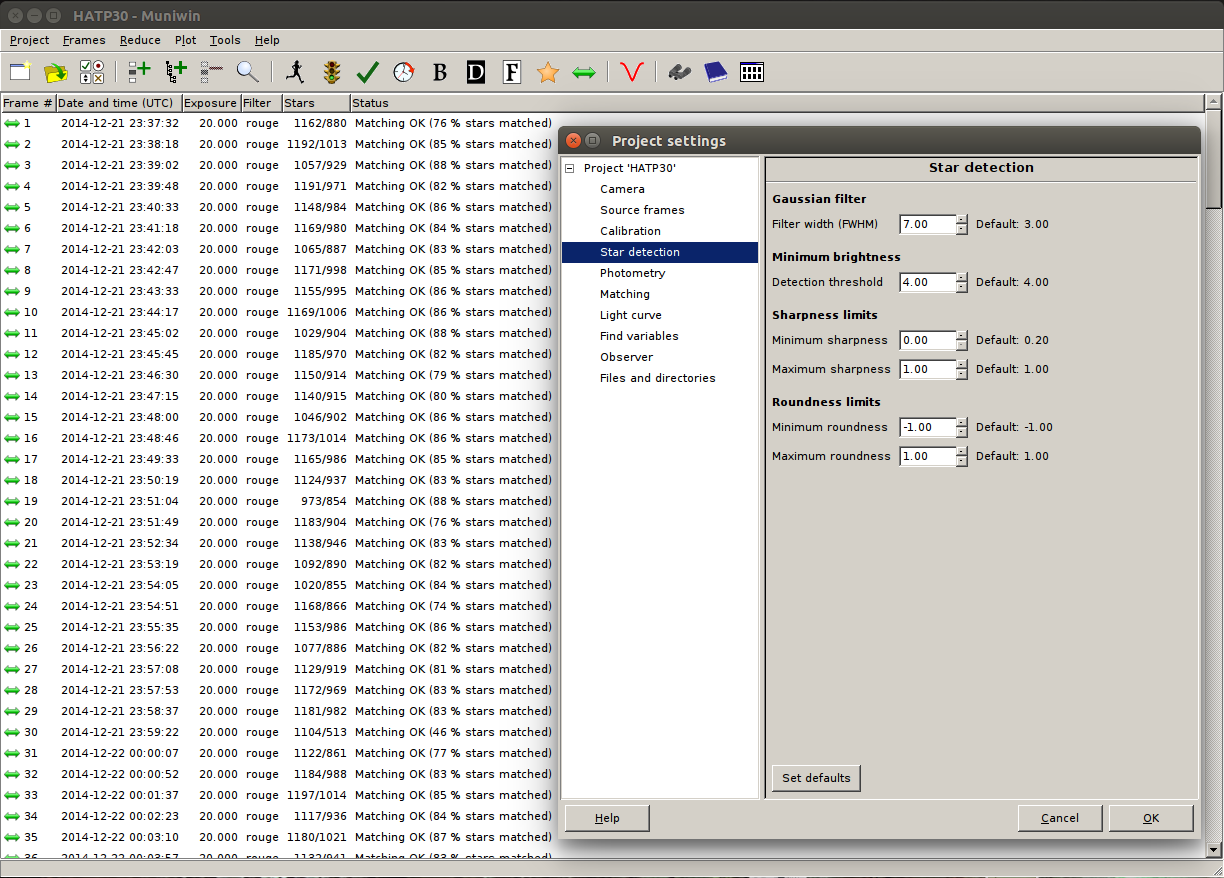Image resolution: width=1224 pixels, height=878 pixels.
Task: Select Calibration settings page
Action: coord(630,231)
